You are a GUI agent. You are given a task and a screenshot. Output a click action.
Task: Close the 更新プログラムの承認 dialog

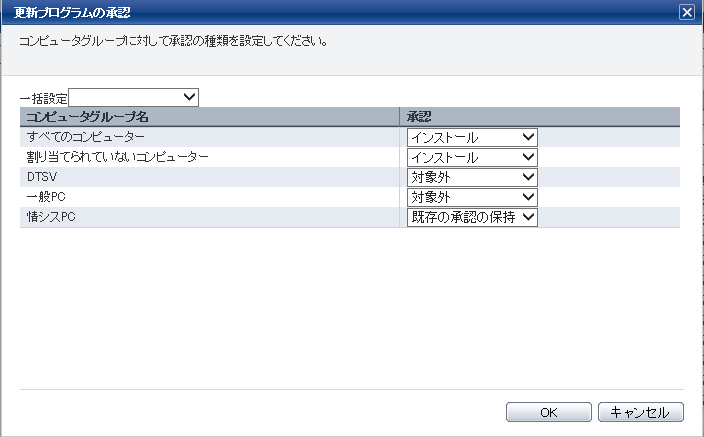click(x=686, y=12)
